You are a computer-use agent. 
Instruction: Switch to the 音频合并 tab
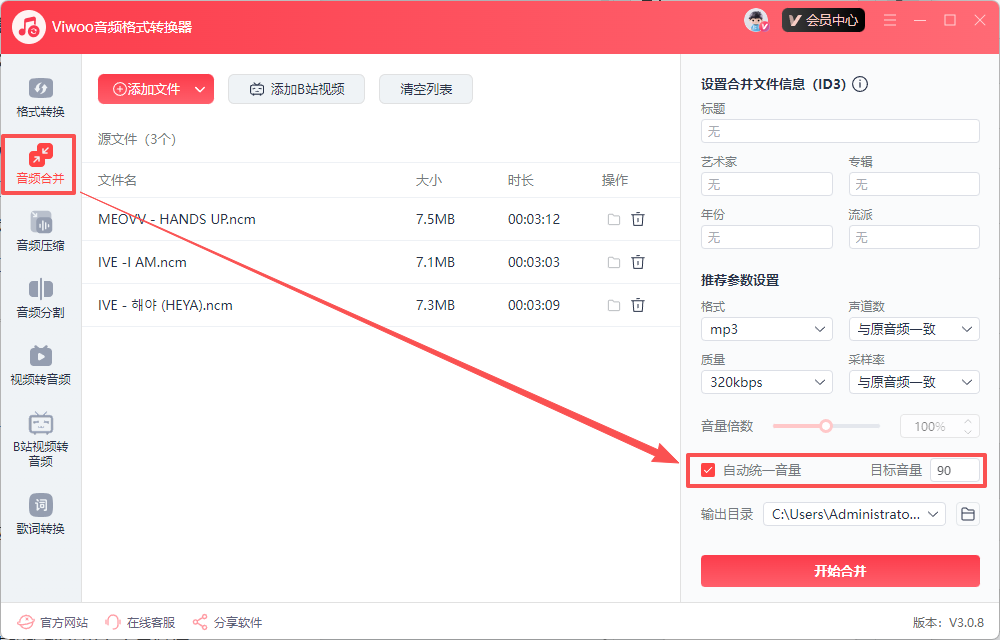tap(40, 165)
